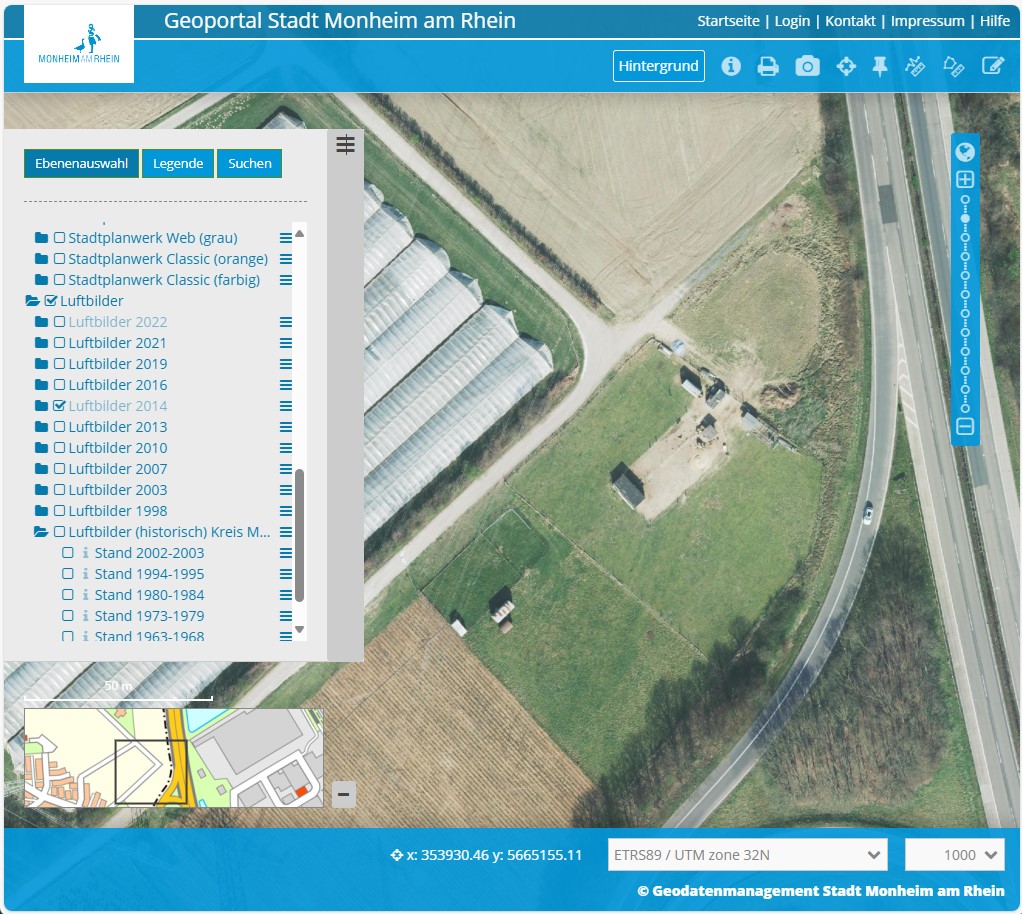Go to Startseite
Image resolution: width=1022 pixels, height=914 pixels.
pyautogui.click(x=728, y=21)
